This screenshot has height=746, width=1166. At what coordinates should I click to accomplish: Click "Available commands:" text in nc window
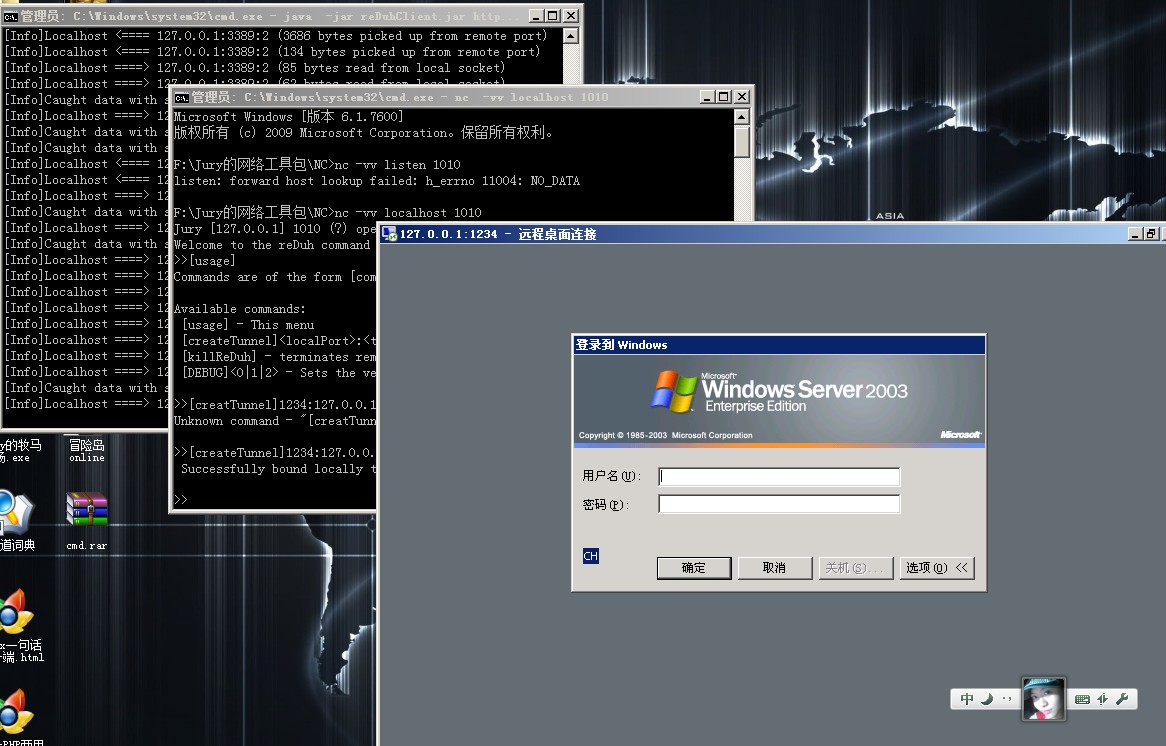239,309
